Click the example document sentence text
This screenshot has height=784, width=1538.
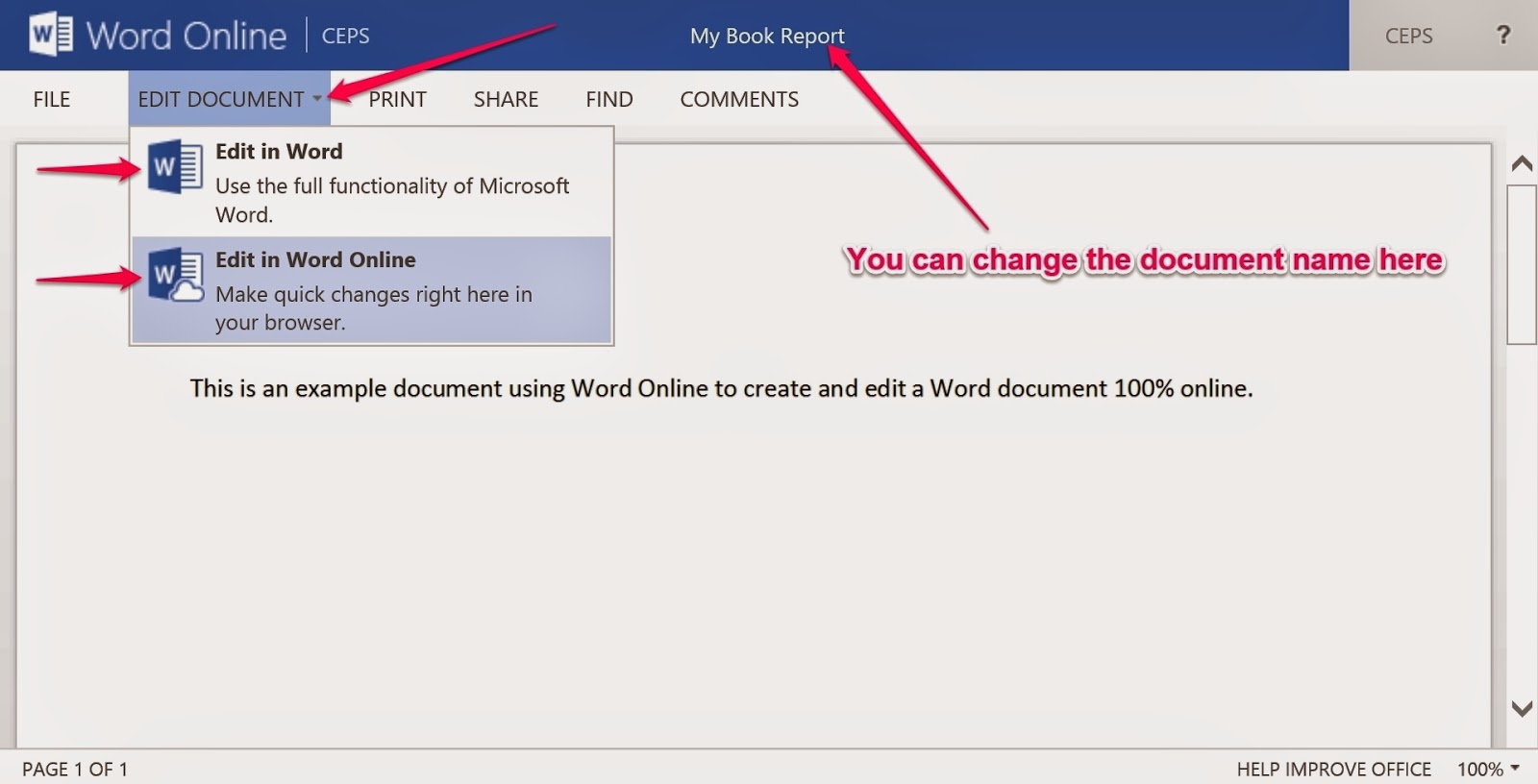pos(721,388)
